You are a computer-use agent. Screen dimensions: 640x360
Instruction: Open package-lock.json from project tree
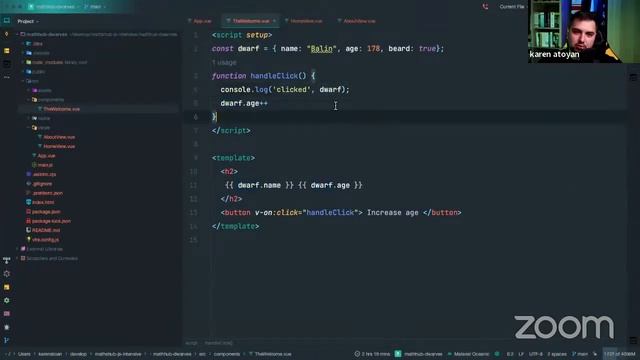pos(48,221)
